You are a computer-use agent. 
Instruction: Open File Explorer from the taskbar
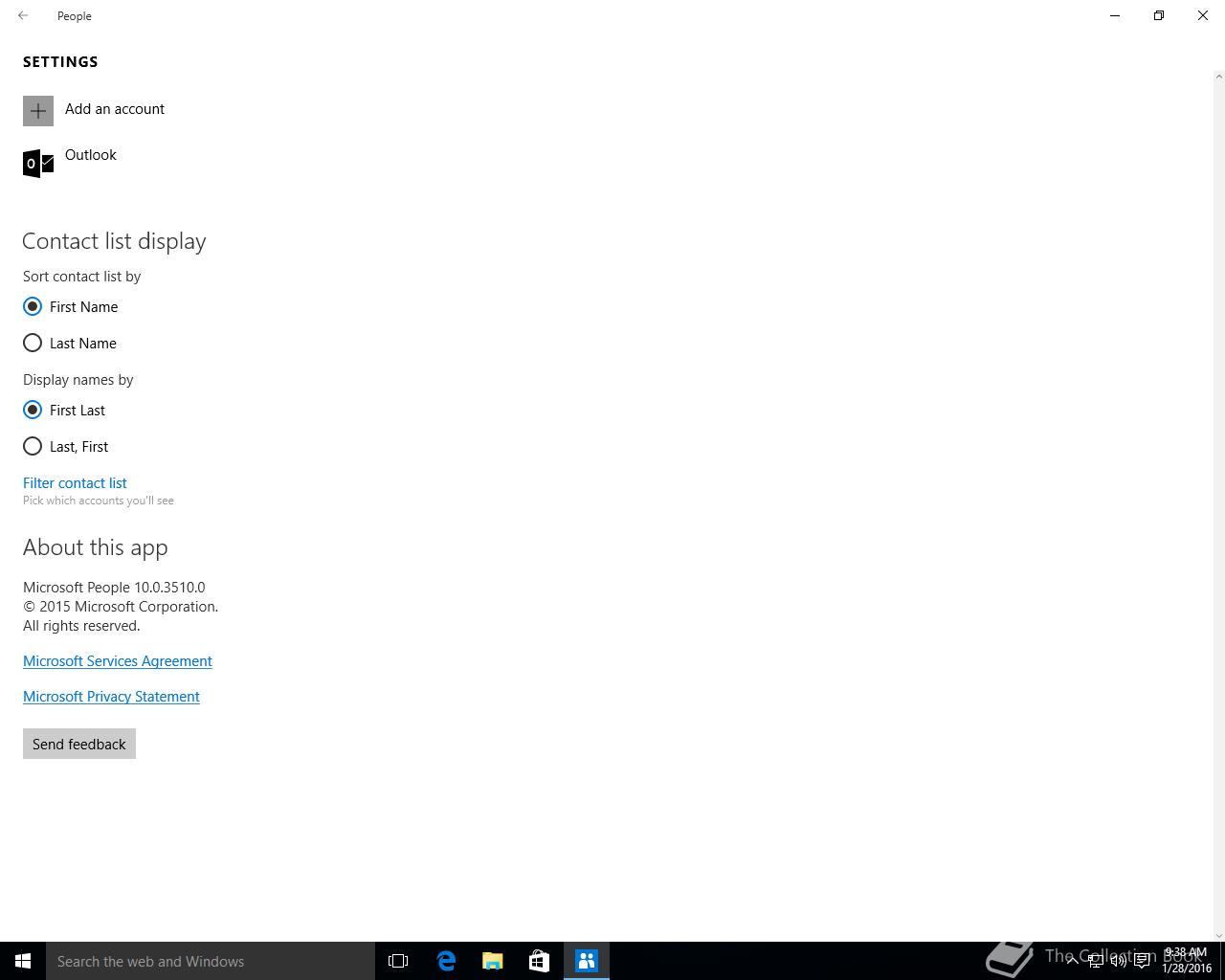tap(493, 961)
